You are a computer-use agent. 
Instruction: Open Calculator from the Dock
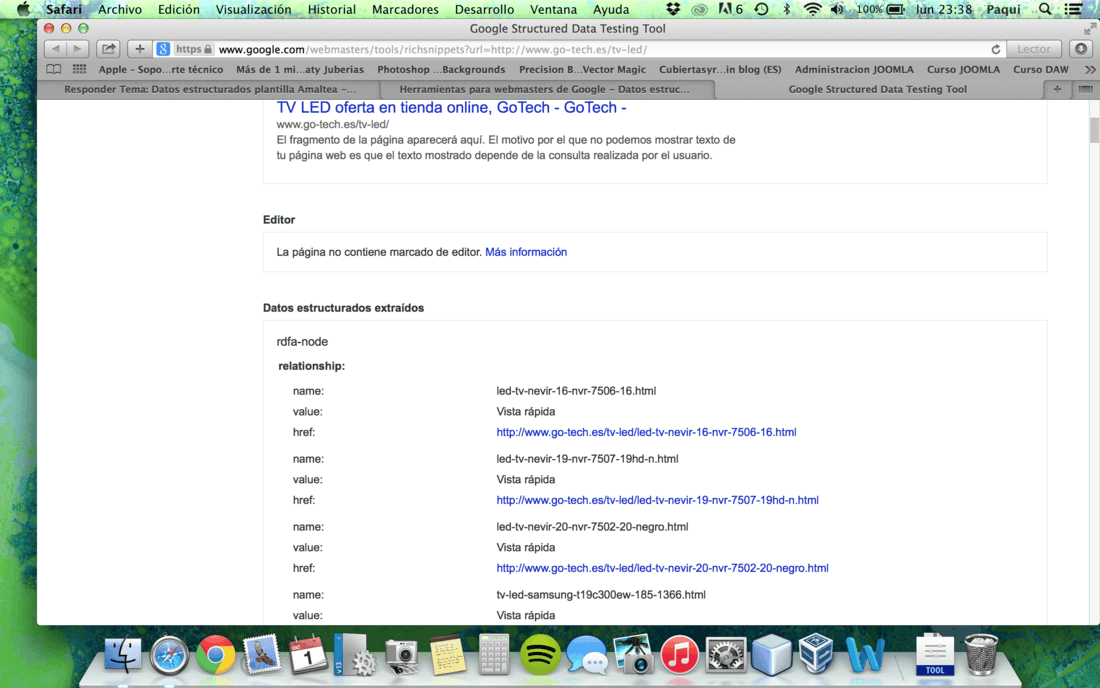(494, 654)
